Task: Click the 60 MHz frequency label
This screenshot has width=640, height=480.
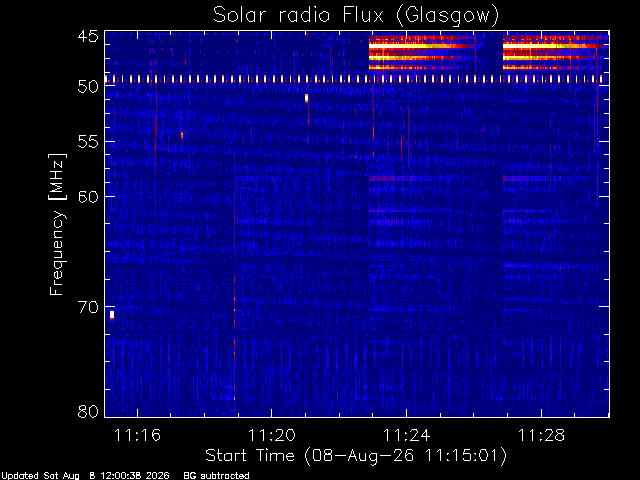Action: click(x=88, y=196)
